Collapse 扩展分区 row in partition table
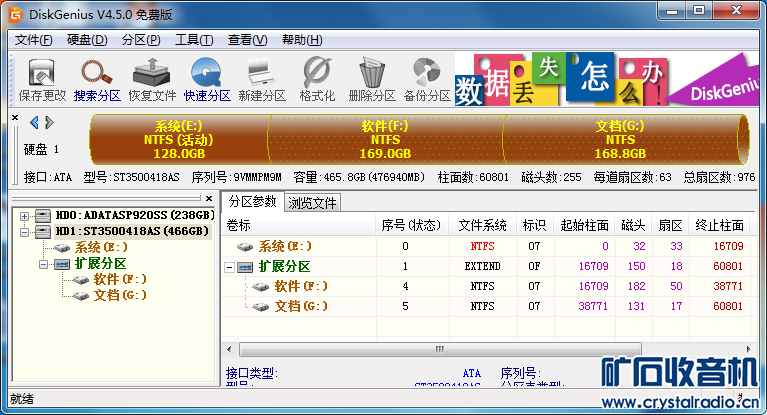767x415 pixels. pos(229,267)
